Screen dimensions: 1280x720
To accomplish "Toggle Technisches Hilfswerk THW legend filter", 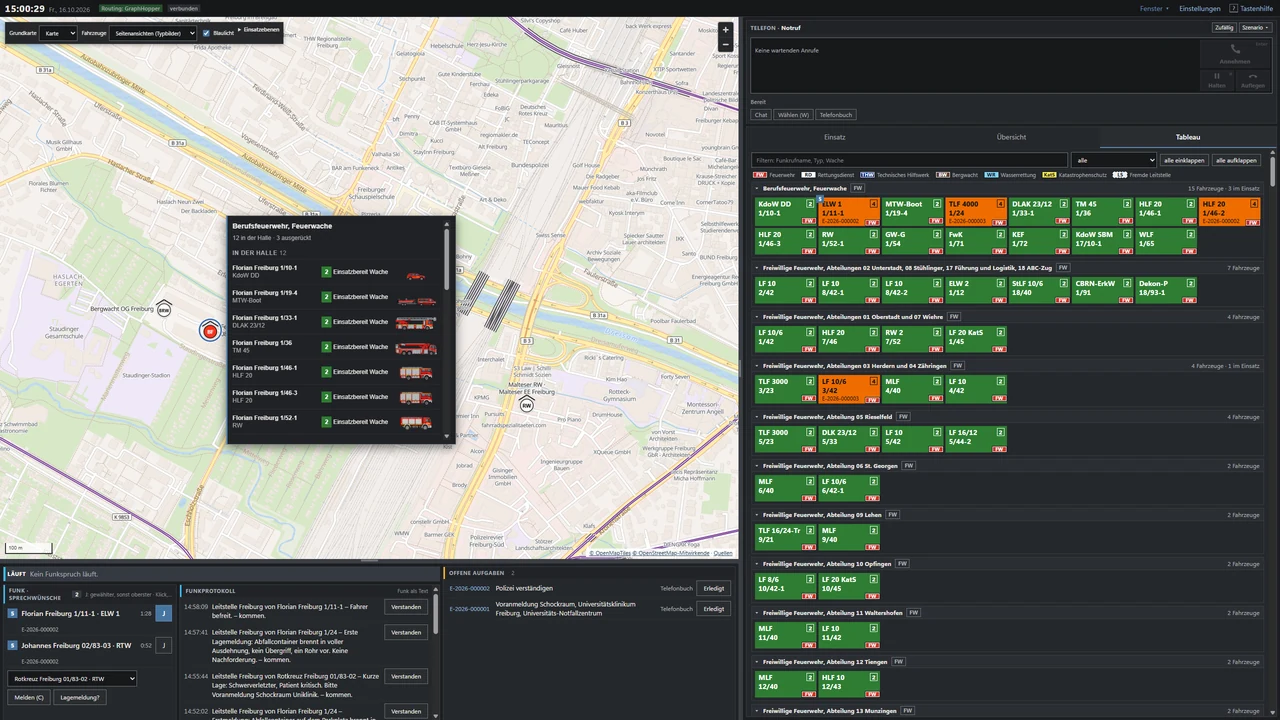I will 867,175.
